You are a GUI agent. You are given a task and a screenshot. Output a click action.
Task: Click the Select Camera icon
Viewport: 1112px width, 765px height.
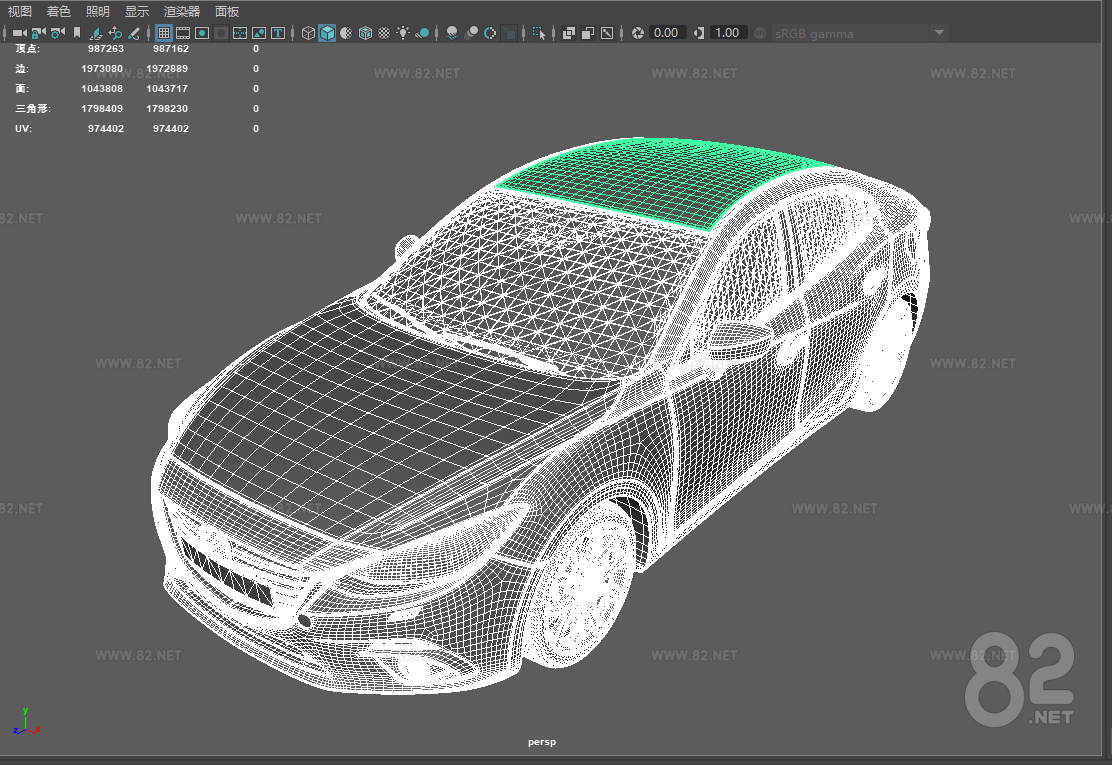tap(19, 33)
